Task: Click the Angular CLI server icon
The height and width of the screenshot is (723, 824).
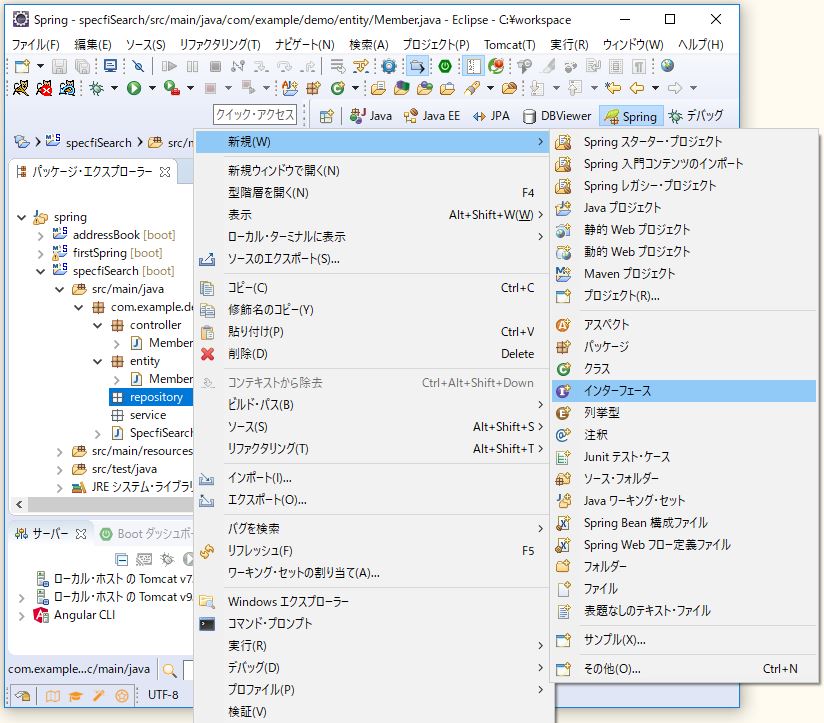Action: (x=41, y=615)
